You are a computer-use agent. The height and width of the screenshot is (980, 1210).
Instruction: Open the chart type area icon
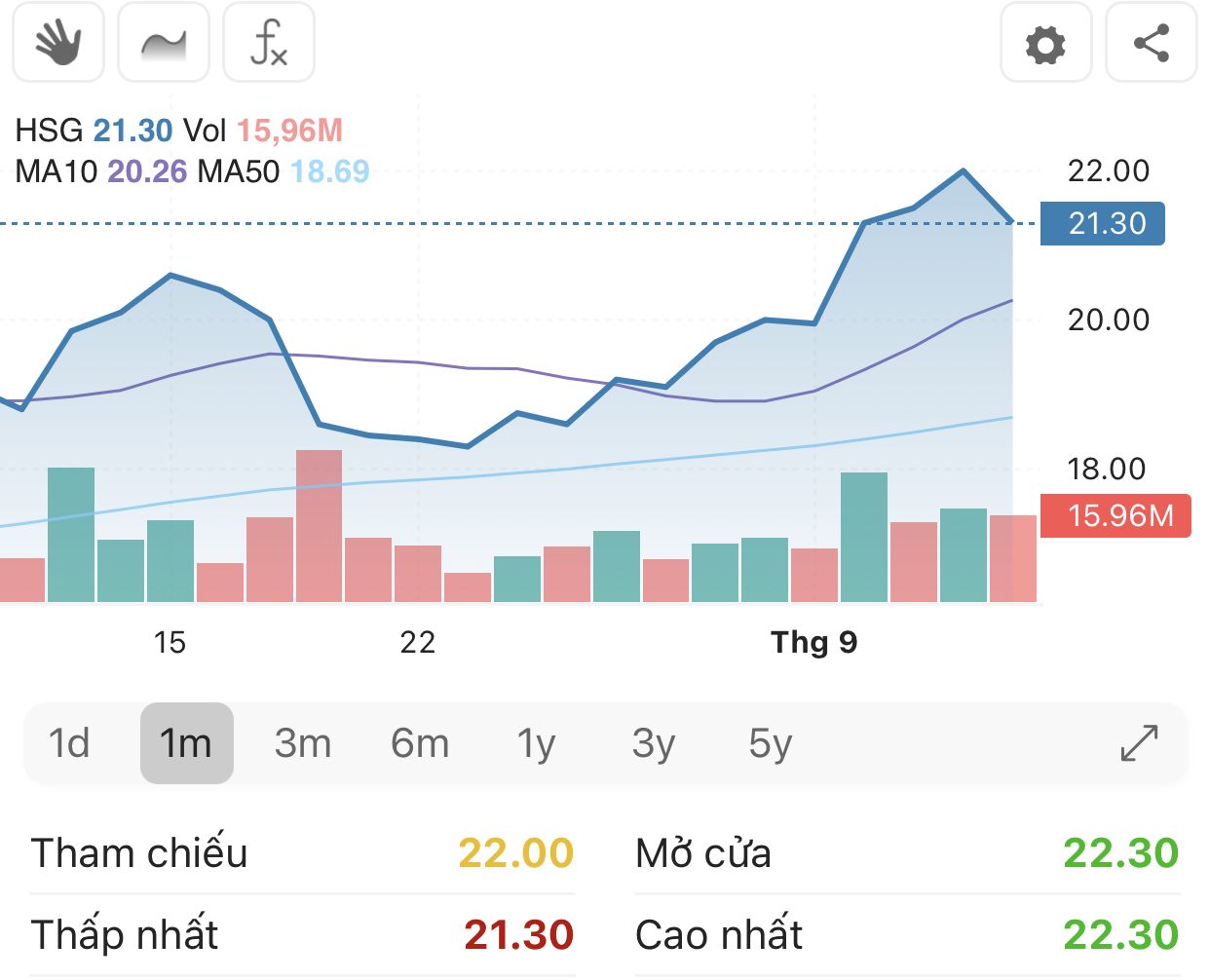tap(164, 43)
